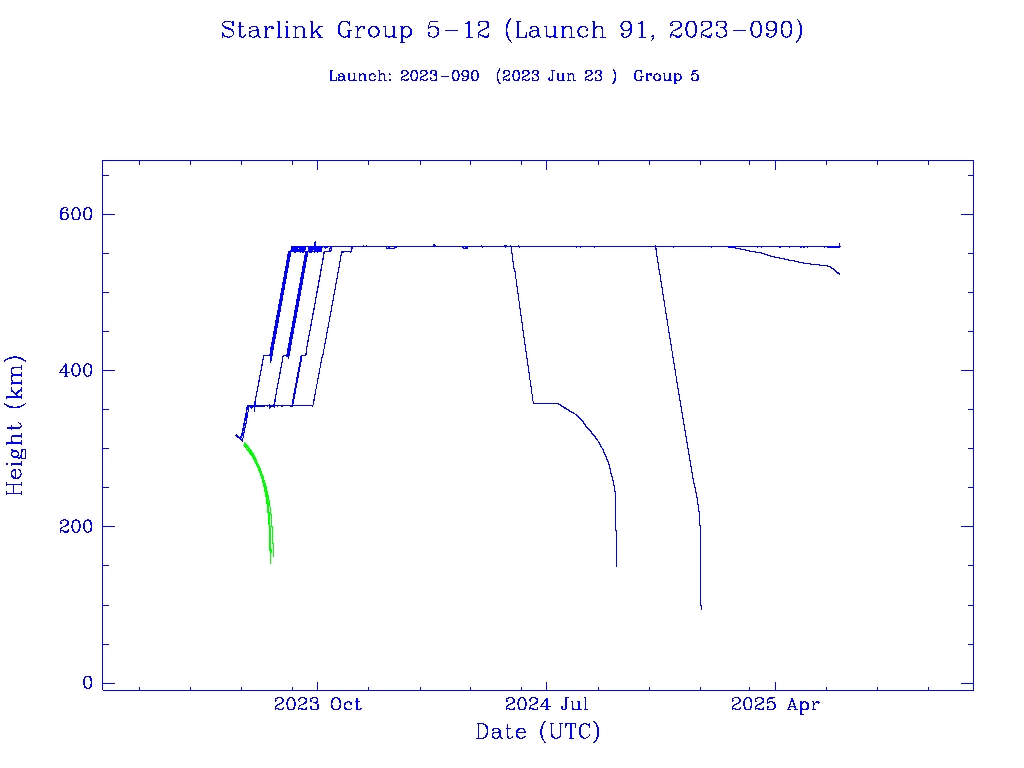Click the 'Height (km)' y-axis label
This screenshot has width=1024, height=768.
14,425
